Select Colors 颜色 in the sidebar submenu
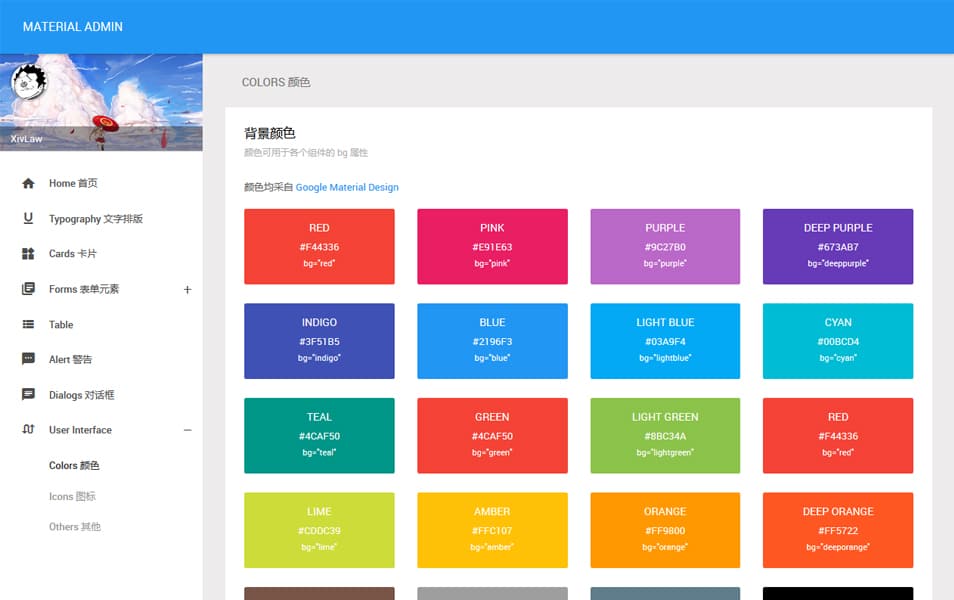 (73, 465)
